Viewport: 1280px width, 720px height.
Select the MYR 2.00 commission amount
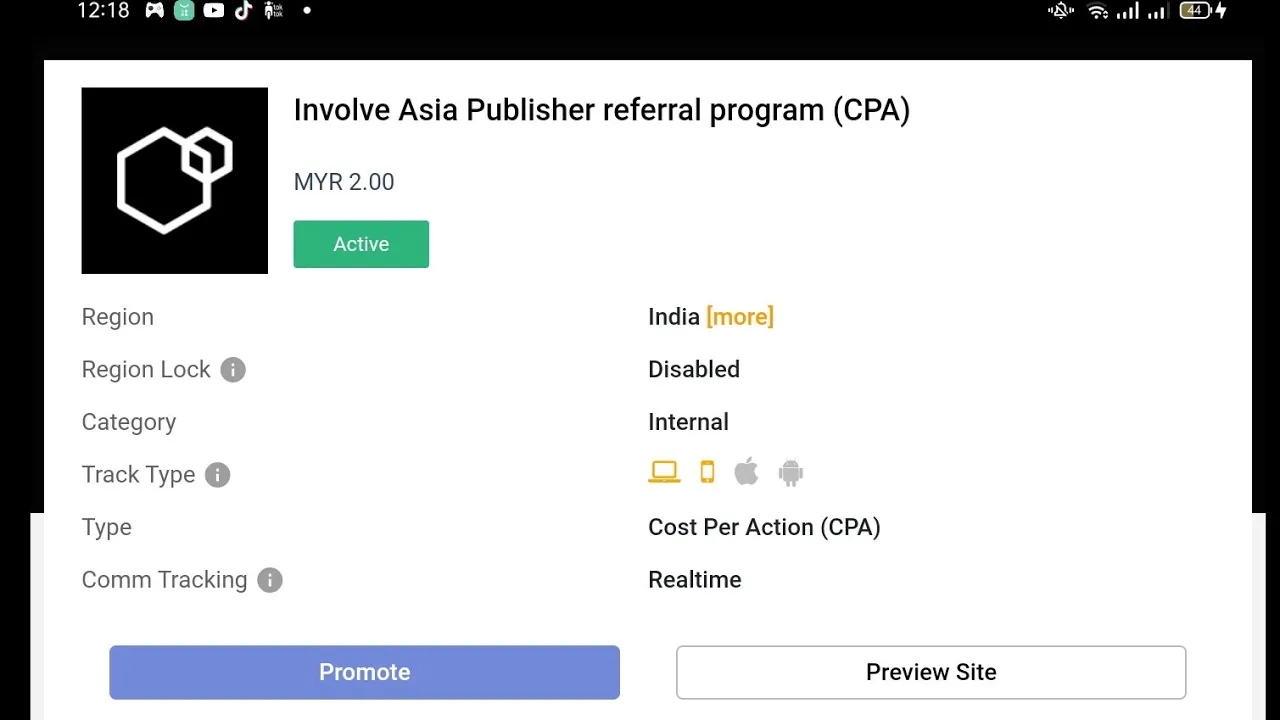[344, 182]
